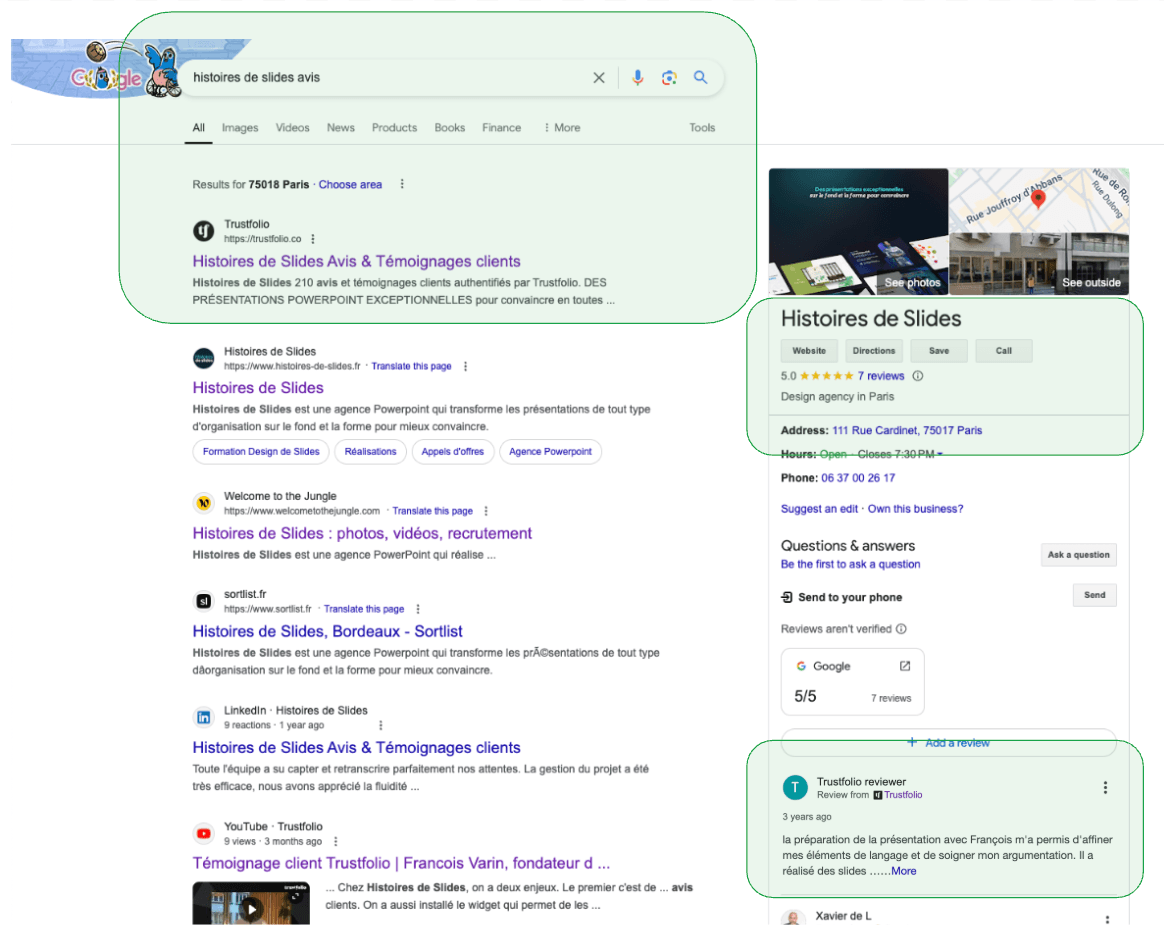The width and height of the screenshot is (1164, 938).
Task: Open See photos thumbnail
Action: coord(858,232)
